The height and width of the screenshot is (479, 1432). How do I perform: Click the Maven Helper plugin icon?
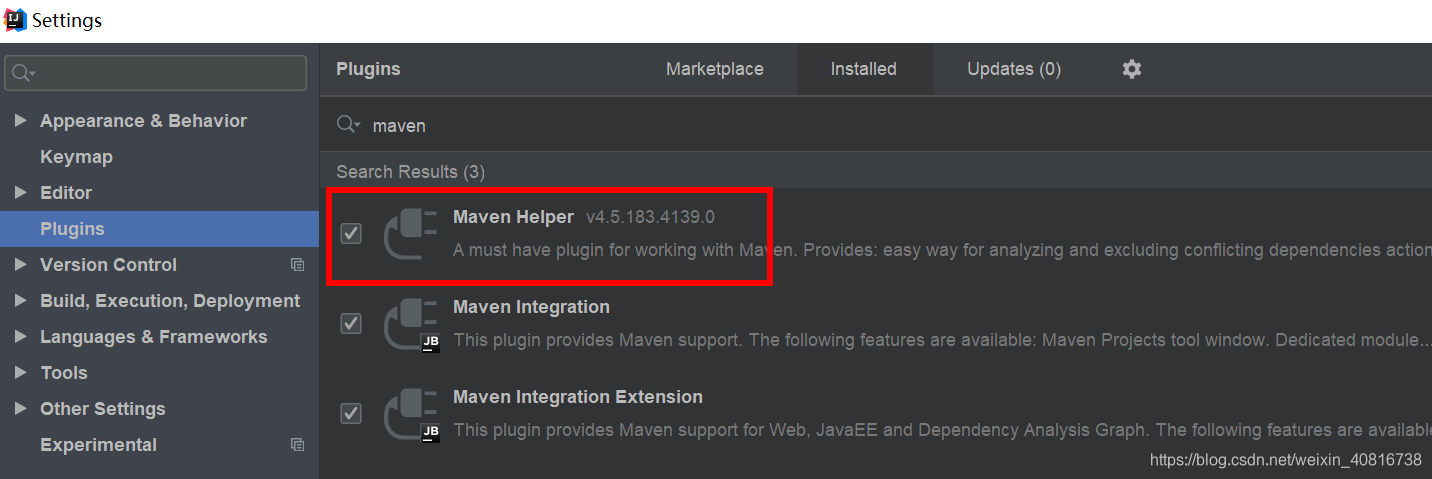point(411,234)
